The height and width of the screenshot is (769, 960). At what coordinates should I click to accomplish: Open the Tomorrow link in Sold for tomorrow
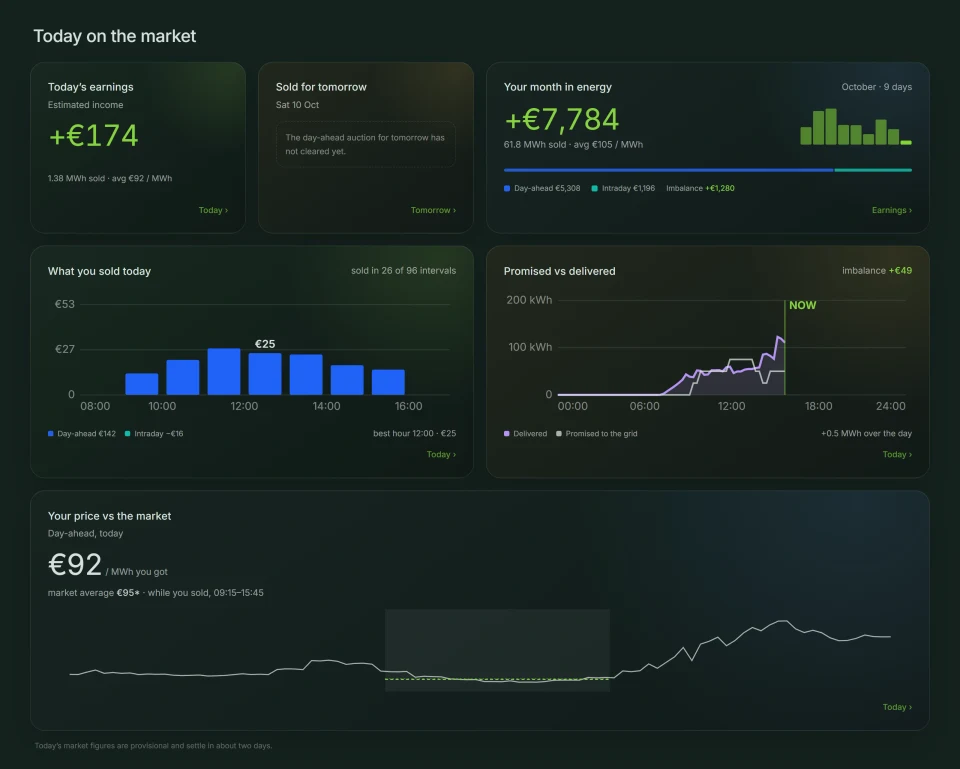(433, 210)
